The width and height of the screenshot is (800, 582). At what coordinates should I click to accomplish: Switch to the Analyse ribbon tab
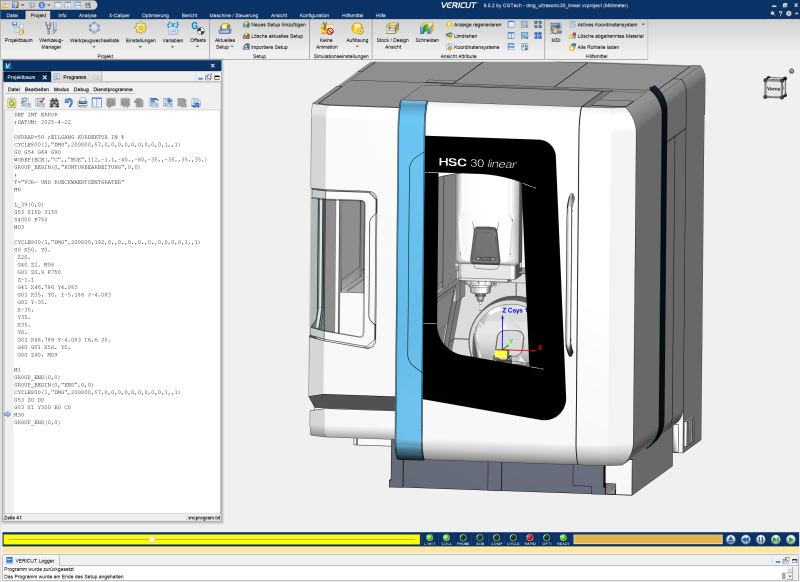[x=88, y=15]
